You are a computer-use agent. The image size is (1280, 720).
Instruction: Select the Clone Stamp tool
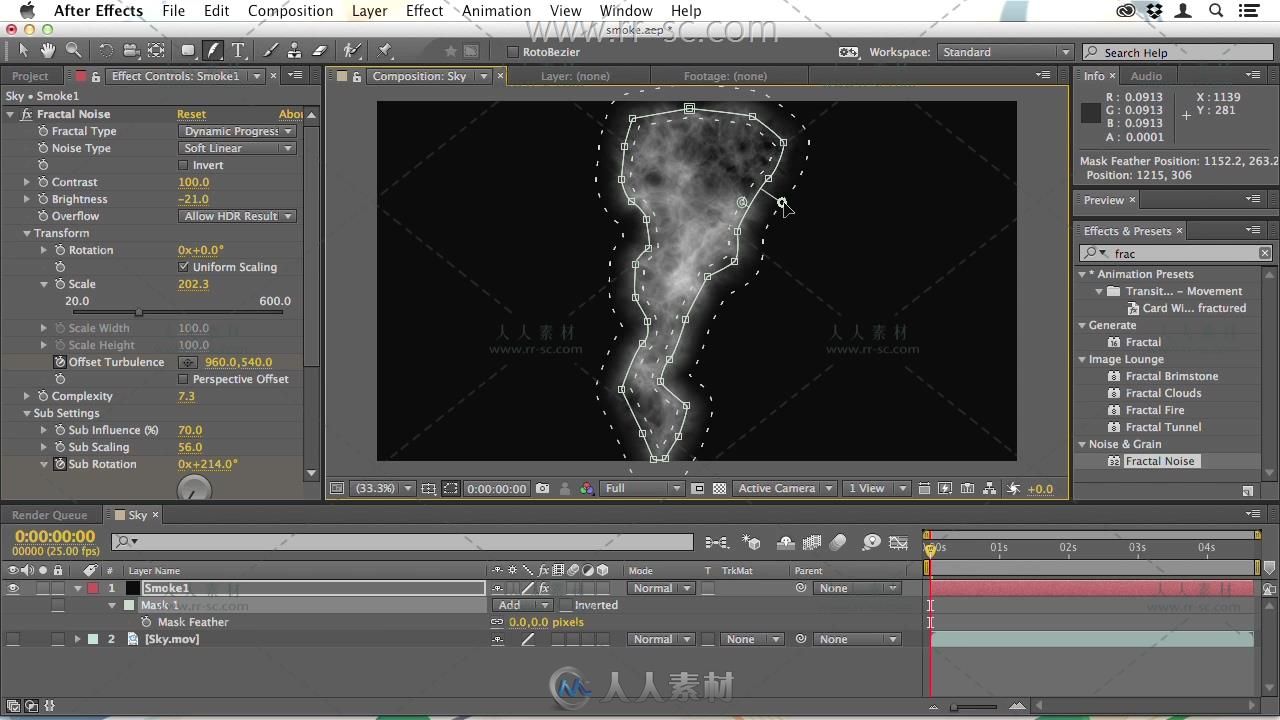click(x=294, y=50)
